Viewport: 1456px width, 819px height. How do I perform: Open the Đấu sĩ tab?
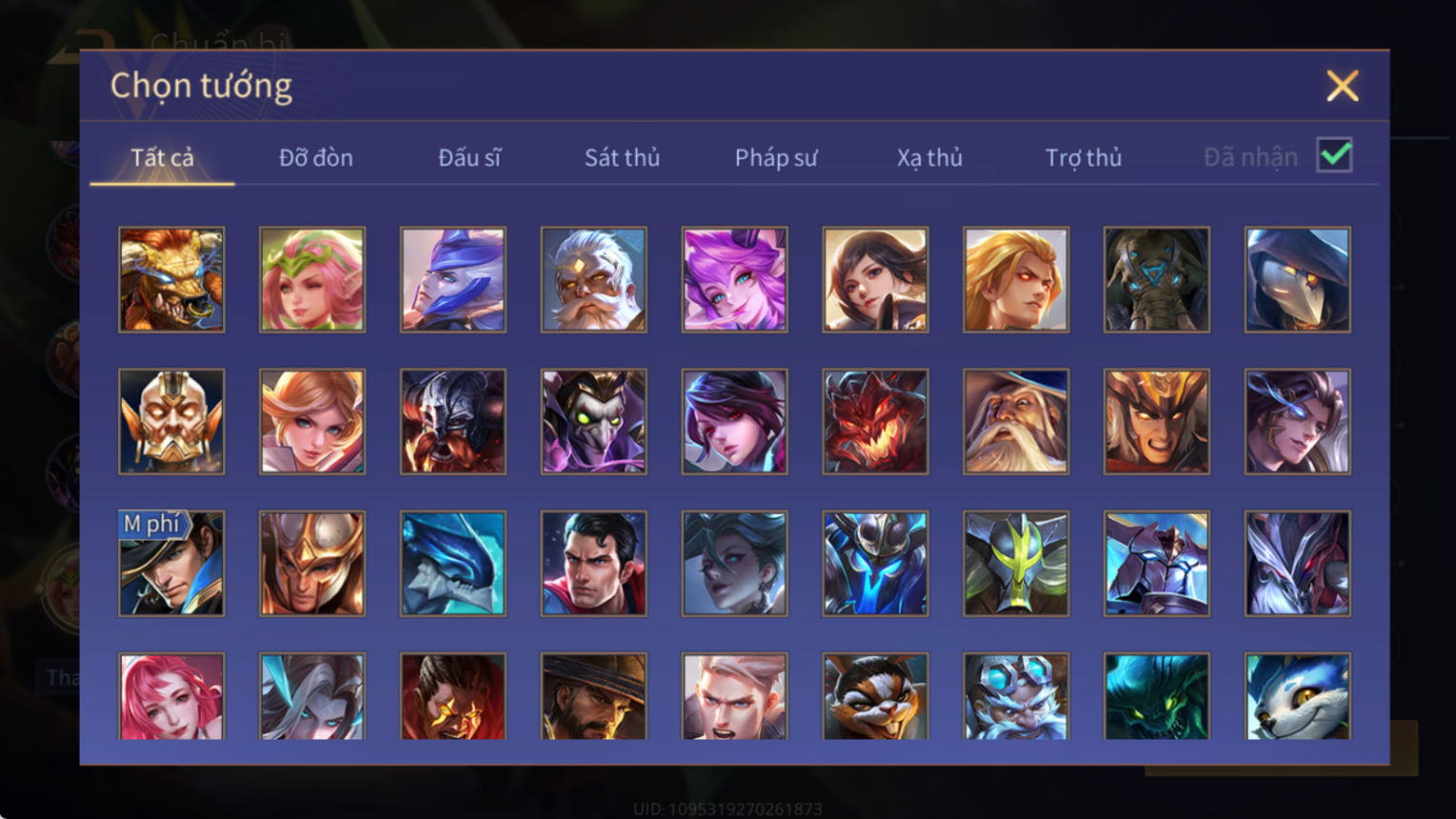[x=469, y=157]
